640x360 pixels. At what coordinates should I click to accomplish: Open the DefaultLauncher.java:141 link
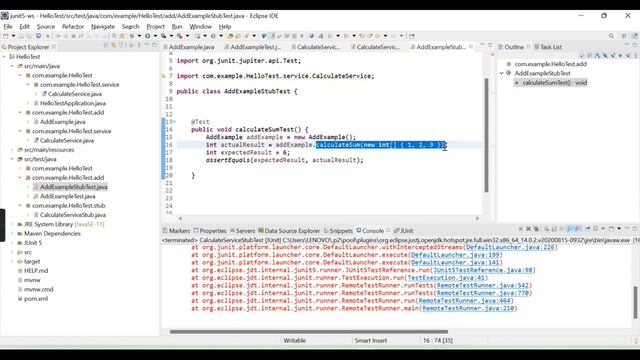pos(455,262)
